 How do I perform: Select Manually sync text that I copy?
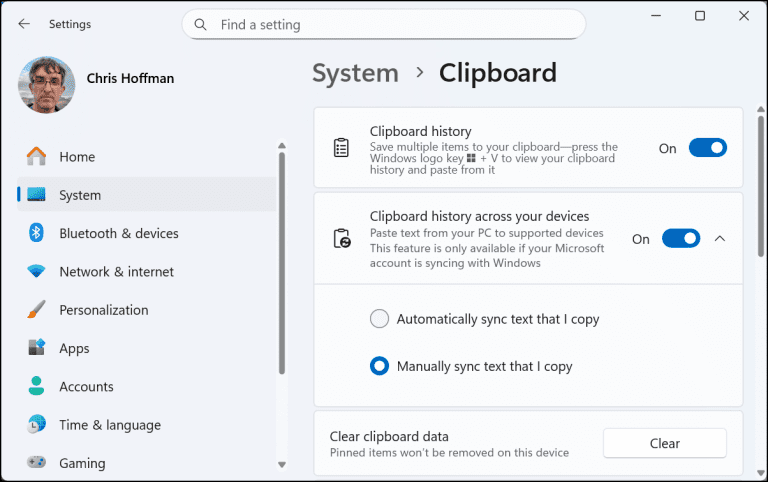(x=379, y=366)
